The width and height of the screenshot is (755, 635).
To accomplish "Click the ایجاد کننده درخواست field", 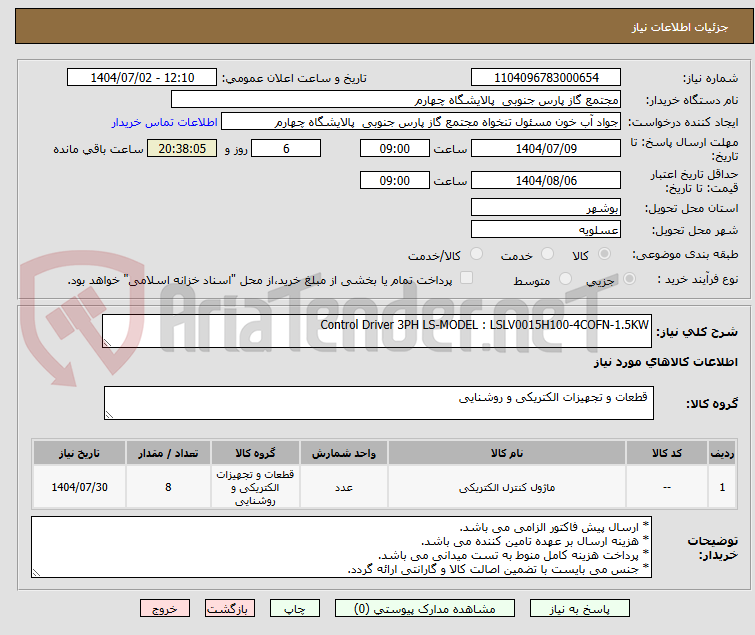I will (x=421, y=122).
